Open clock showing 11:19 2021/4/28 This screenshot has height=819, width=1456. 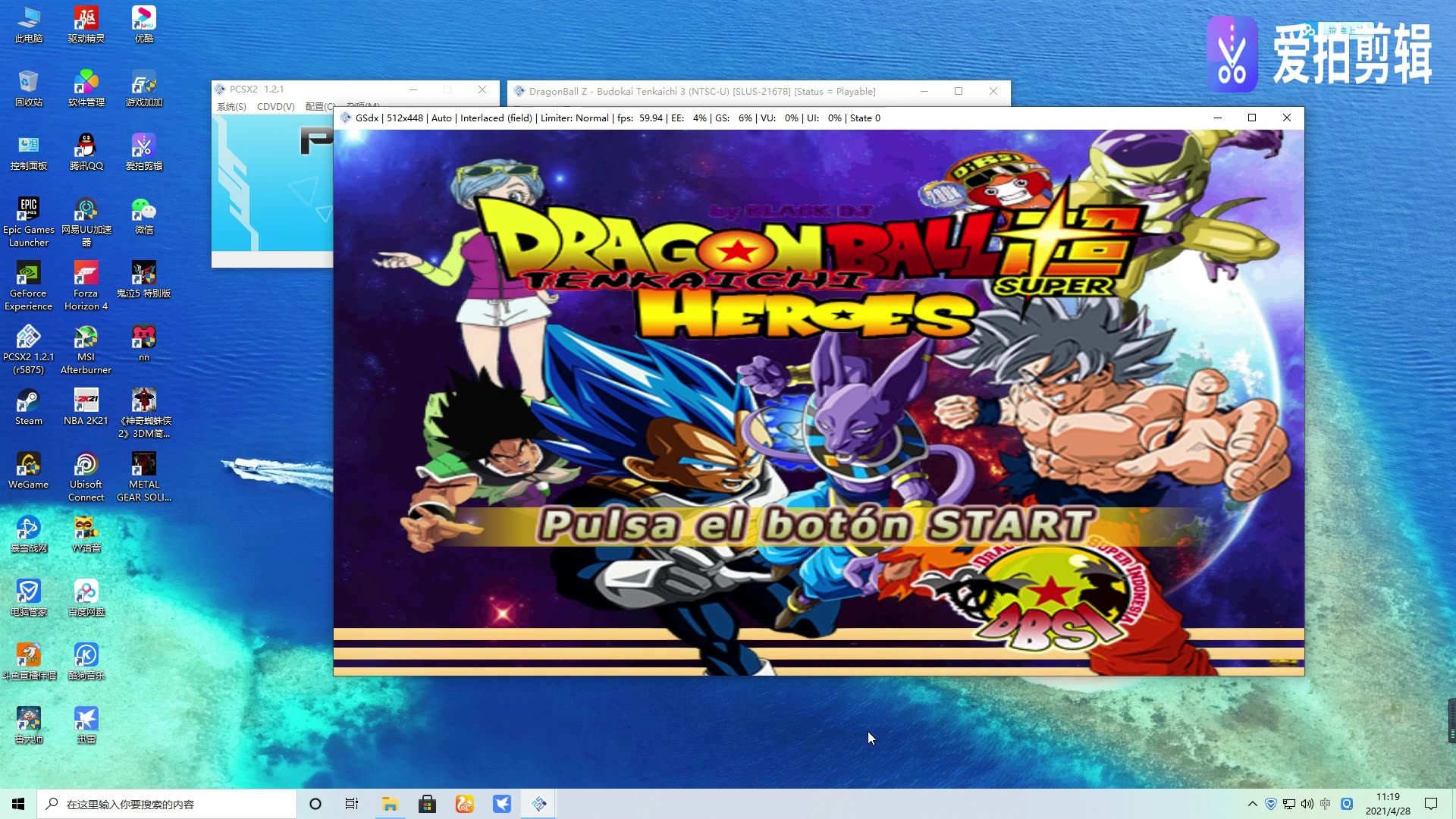tap(1388, 804)
